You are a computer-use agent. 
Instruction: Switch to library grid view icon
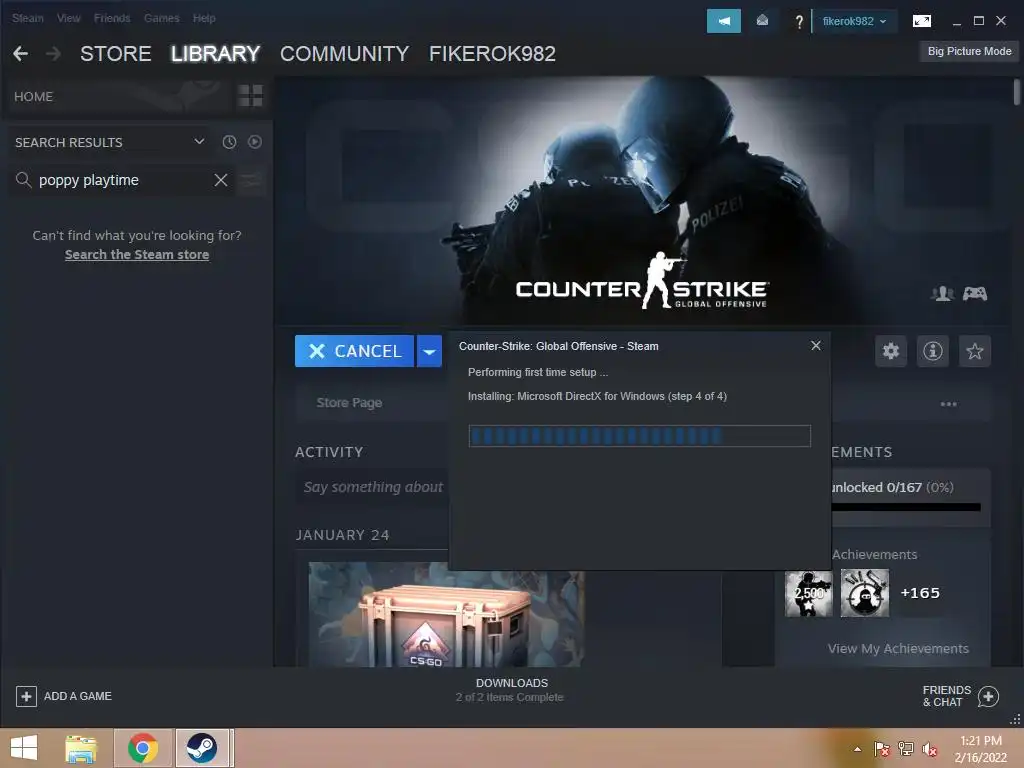(x=250, y=96)
